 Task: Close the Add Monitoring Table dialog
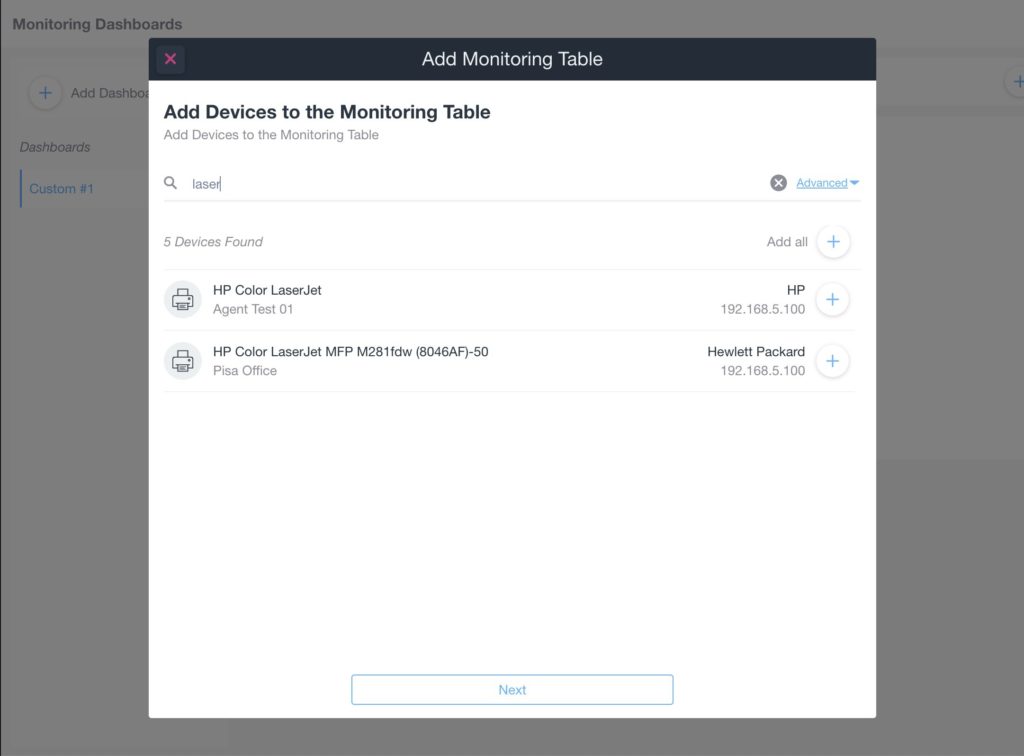tap(170, 59)
